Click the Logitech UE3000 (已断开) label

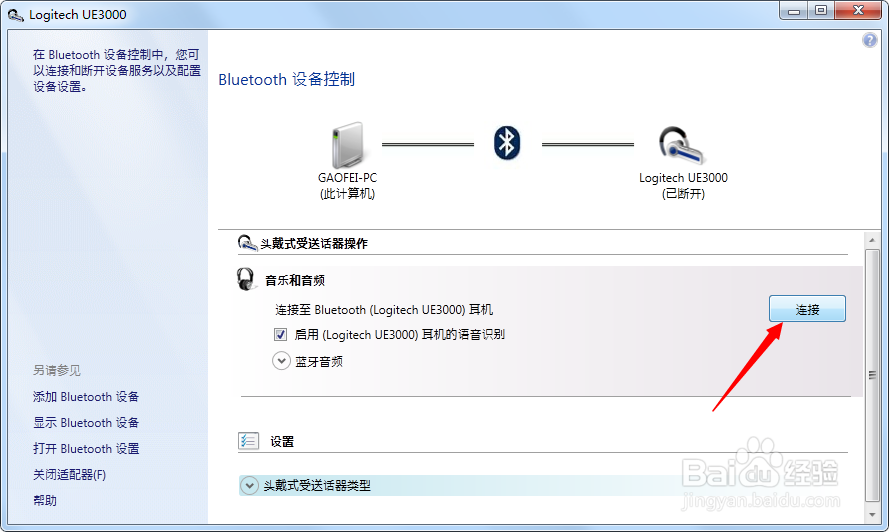683,185
